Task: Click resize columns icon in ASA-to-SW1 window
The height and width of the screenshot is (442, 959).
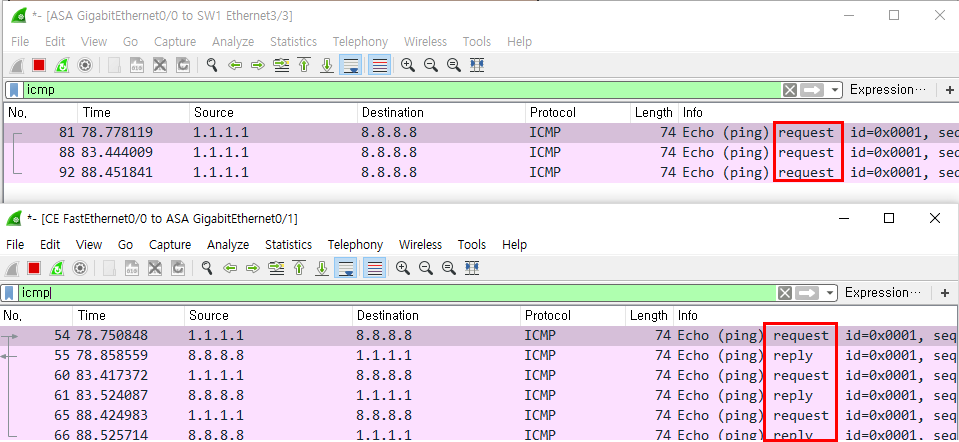Action: tap(477, 65)
